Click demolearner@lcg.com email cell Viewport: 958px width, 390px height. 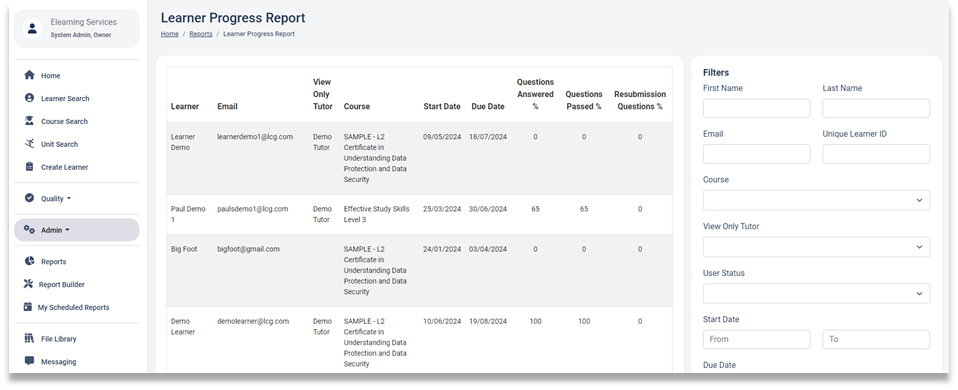[x=253, y=322]
